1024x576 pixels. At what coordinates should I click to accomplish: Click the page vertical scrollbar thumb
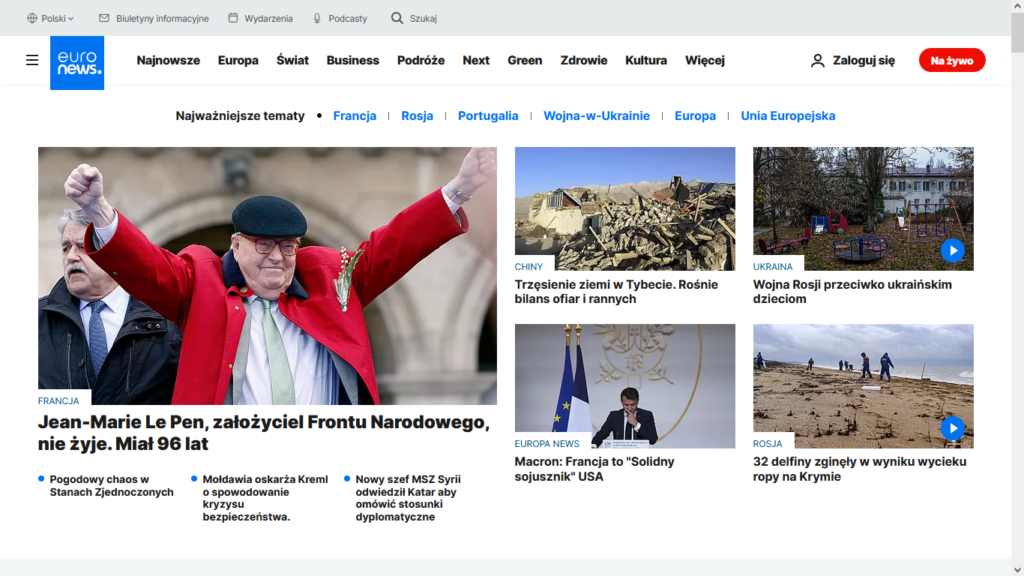click(x=1017, y=33)
